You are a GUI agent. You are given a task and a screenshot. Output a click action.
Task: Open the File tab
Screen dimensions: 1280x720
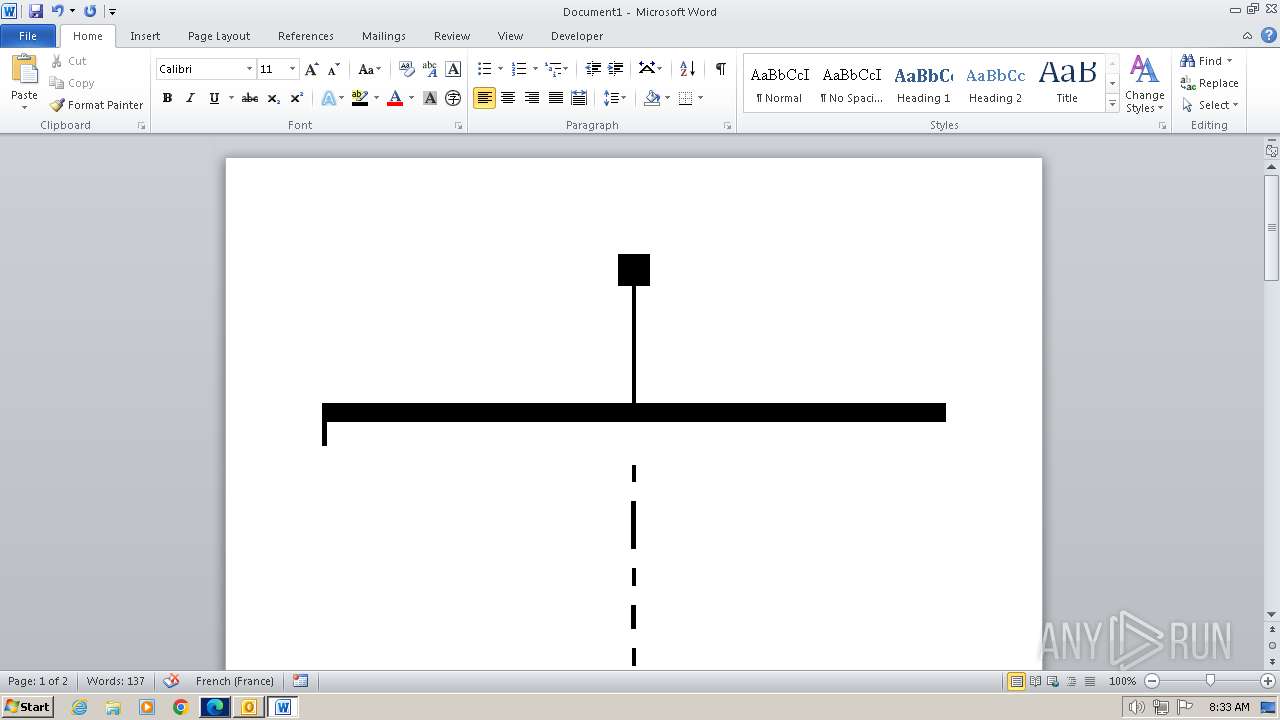point(28,36)
